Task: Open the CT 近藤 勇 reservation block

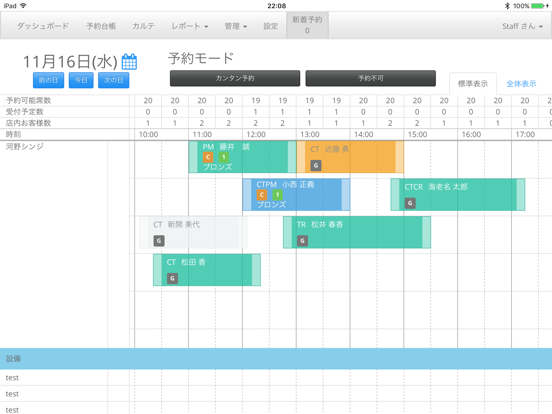Action: click(350, 157)
